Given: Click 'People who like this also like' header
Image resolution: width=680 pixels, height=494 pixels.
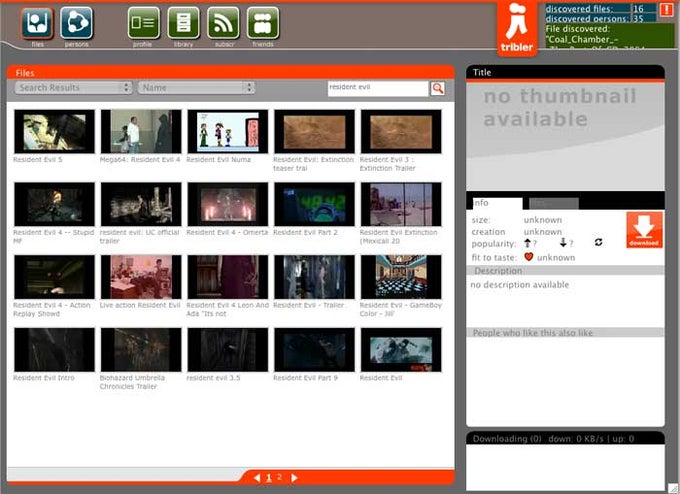Looking at the screenshot, I should pos(565,333).
